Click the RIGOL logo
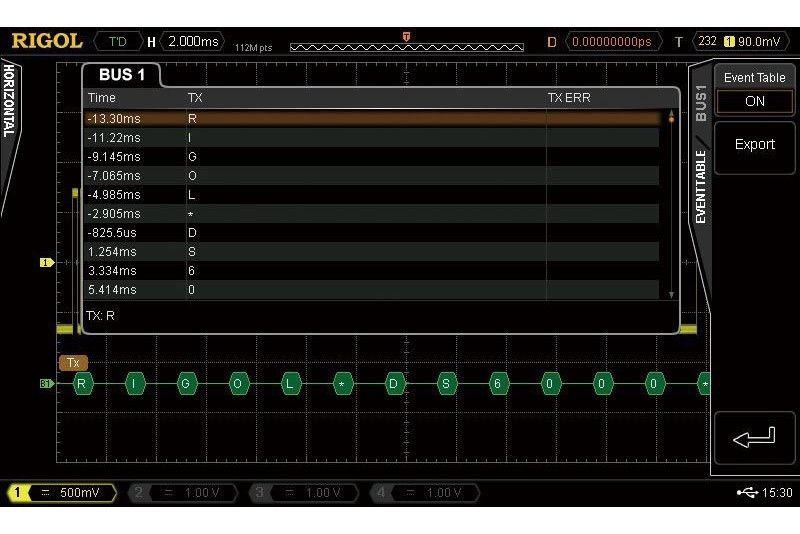 pyautogui.click(x=47, y=41)
